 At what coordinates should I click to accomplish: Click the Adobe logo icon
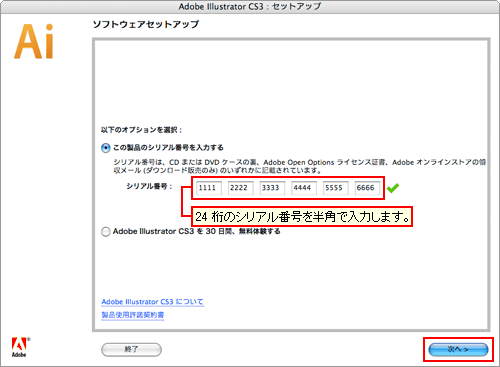click(20, 347)
